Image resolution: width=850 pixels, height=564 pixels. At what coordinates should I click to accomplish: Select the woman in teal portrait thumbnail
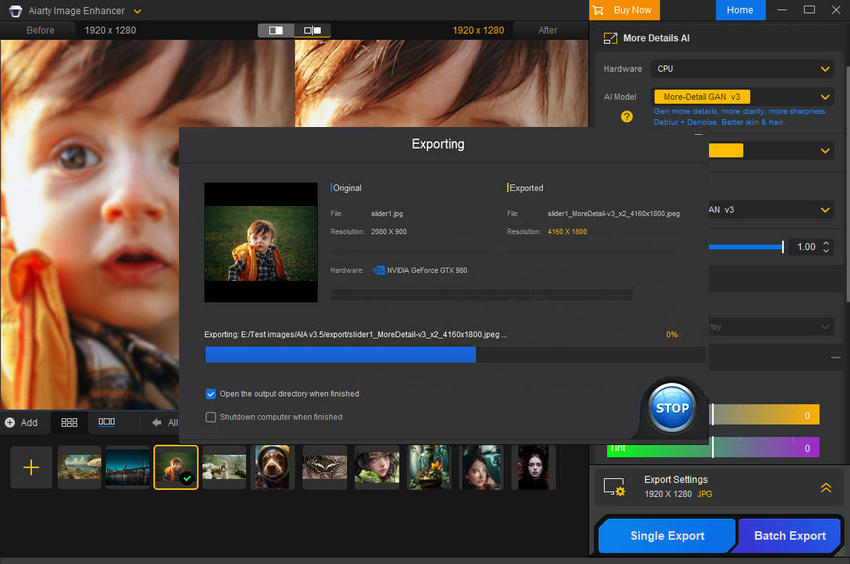(481, 467)
